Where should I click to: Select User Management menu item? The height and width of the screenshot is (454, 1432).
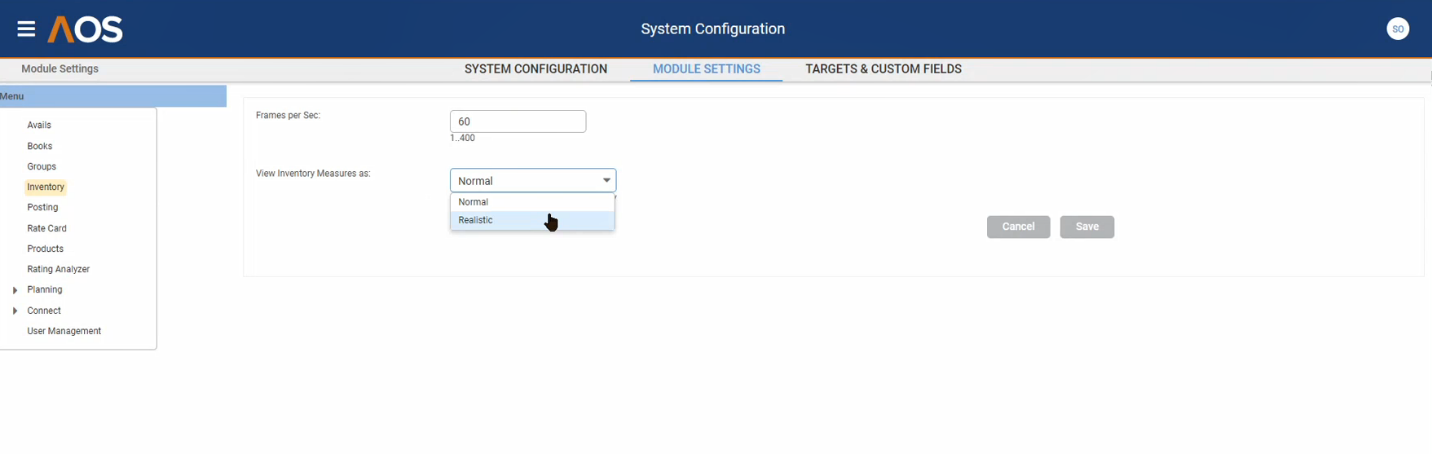coord(64,331)
